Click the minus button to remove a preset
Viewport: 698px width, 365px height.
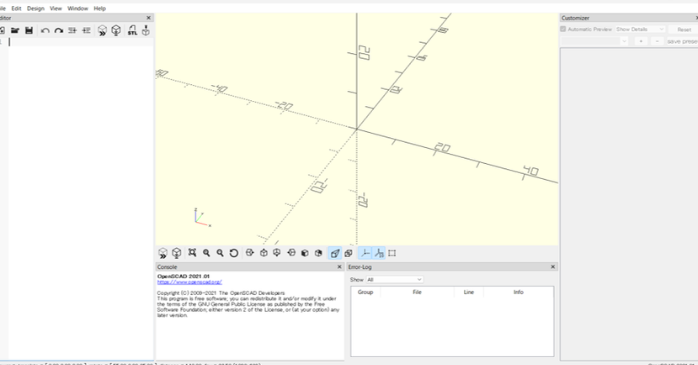657,41
